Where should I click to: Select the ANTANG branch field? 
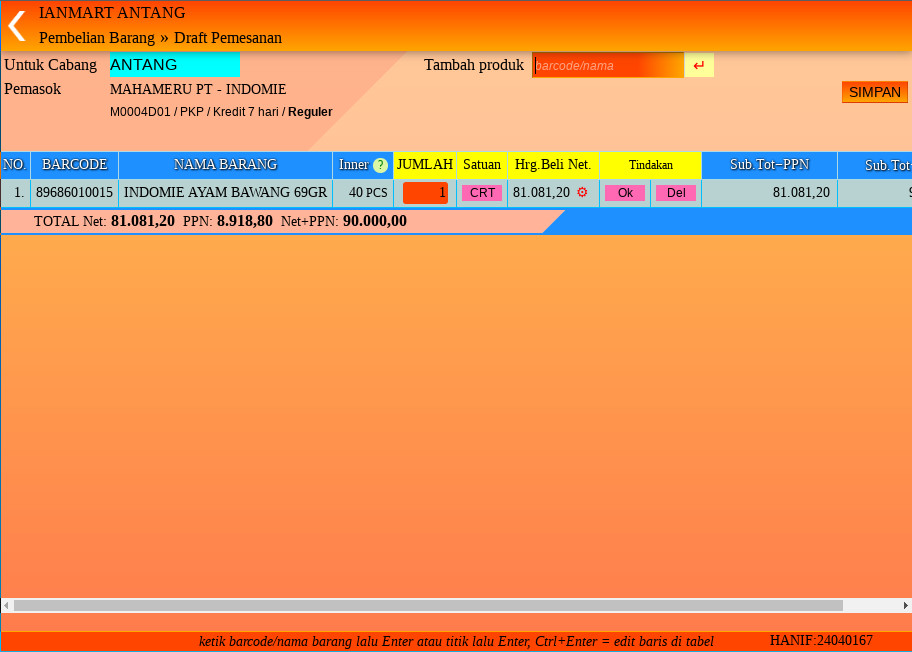(x=174, y=65)
